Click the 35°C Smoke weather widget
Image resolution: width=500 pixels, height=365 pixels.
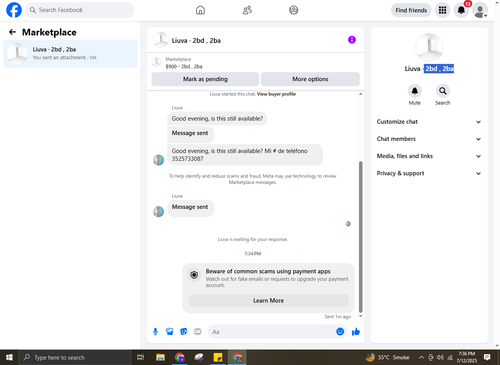[x=388, y=357]
